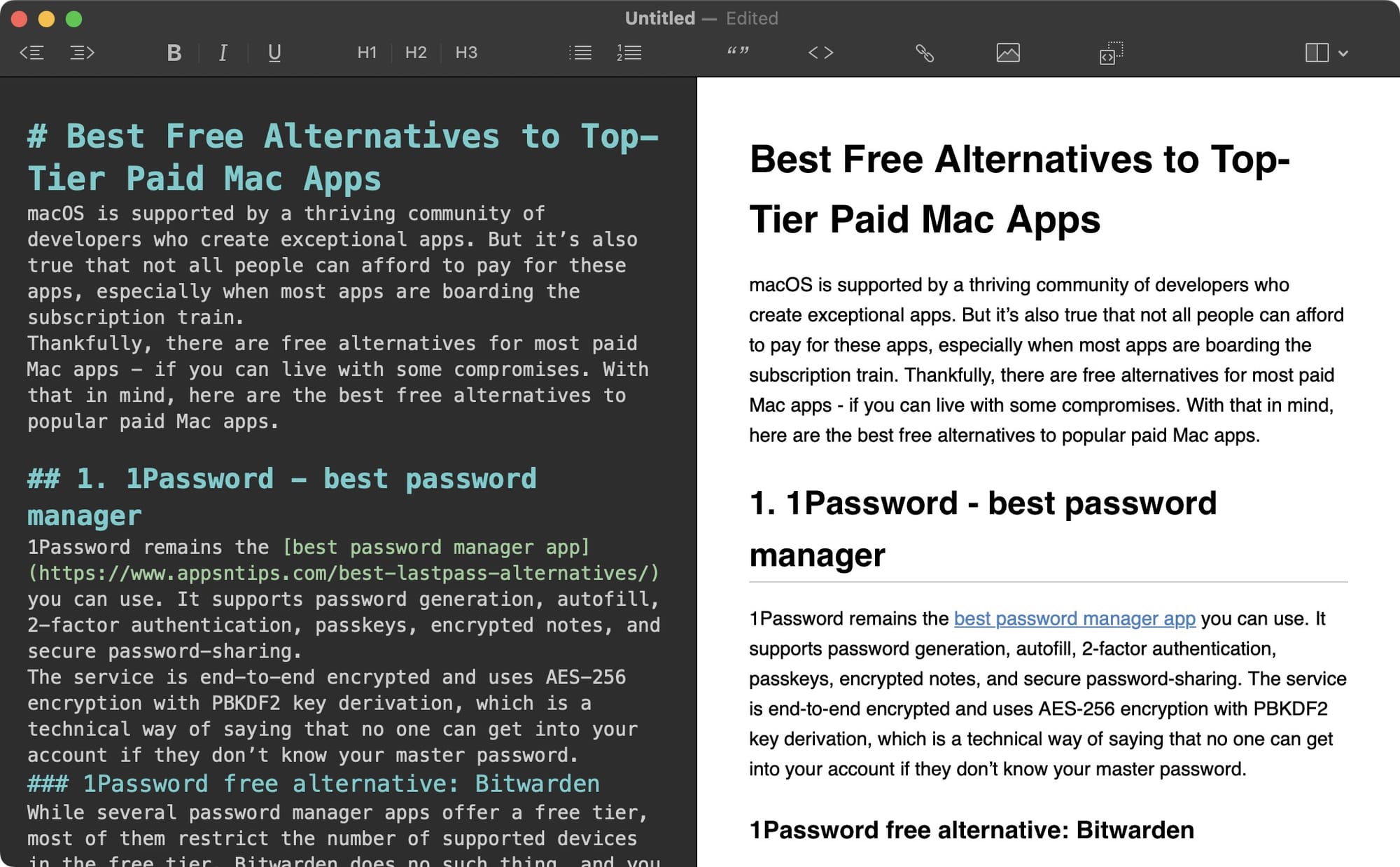Close the window with the red button
This screenshot has width=1400, height=867.
pos(20,19)
